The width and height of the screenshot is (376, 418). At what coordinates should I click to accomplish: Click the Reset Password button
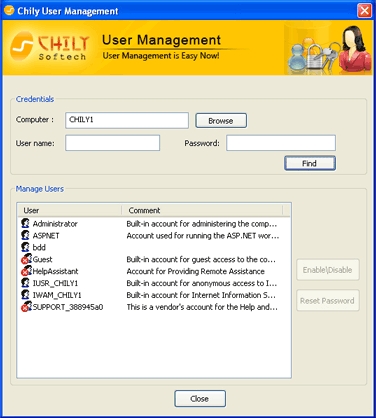[x=328, y=301]
